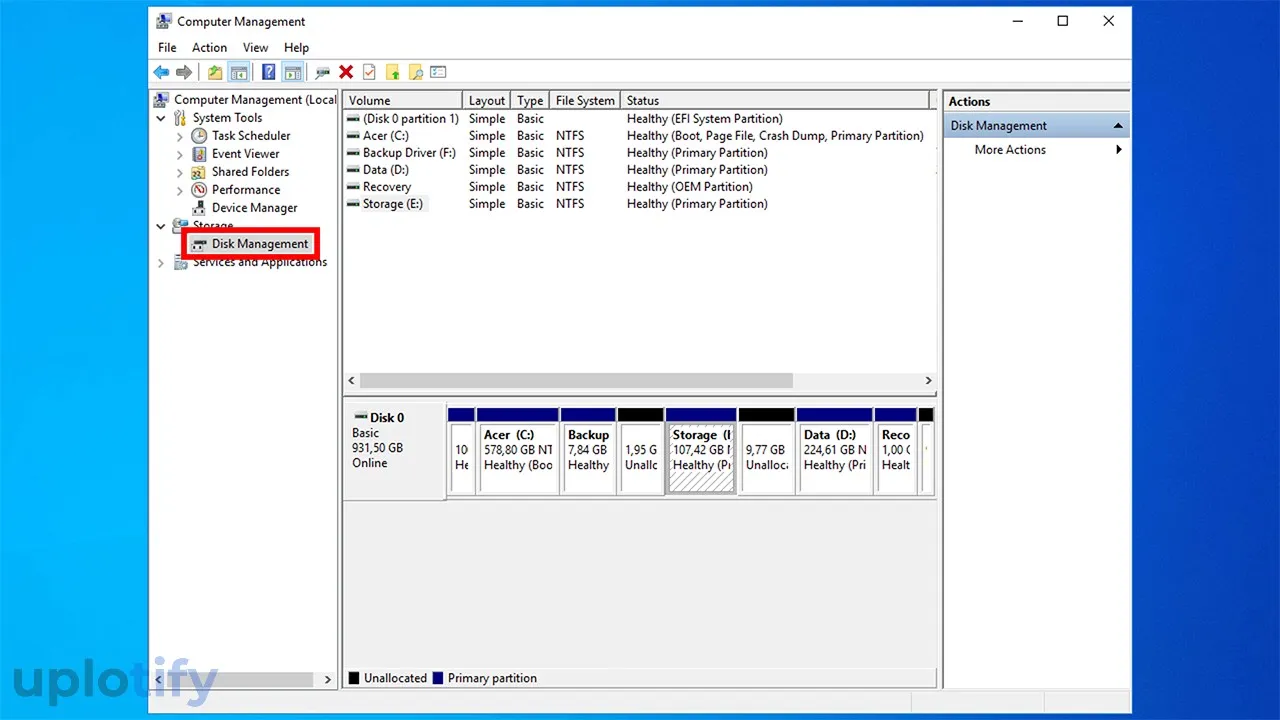Viewport: 1280px width, 720px height.
Task: Toggle the Show/Hide Action Pane icon
Action: [x=292, y=72]
